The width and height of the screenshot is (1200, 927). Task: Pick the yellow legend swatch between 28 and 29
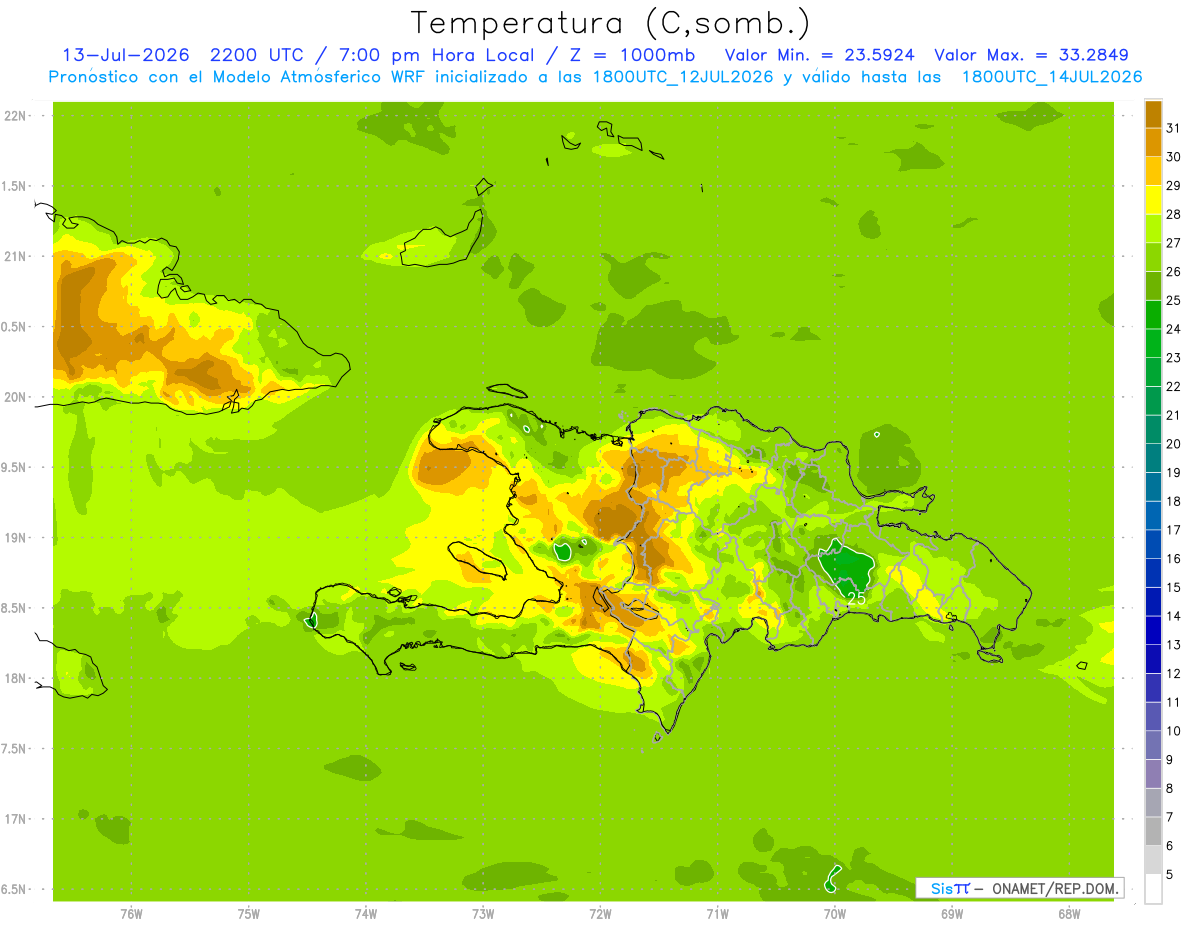[1153, 200]
